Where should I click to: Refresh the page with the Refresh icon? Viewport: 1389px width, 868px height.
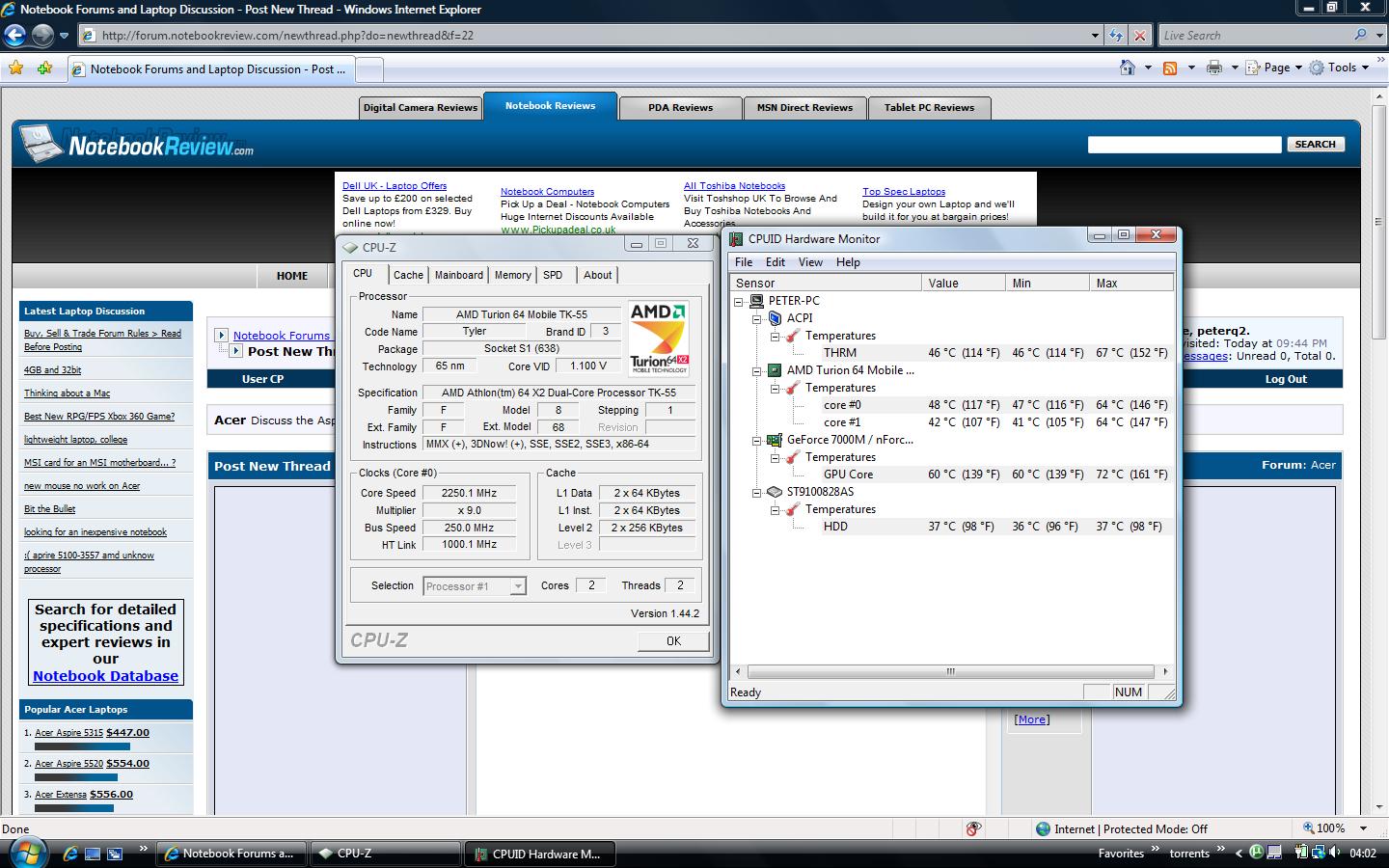tap(1116, 36)
